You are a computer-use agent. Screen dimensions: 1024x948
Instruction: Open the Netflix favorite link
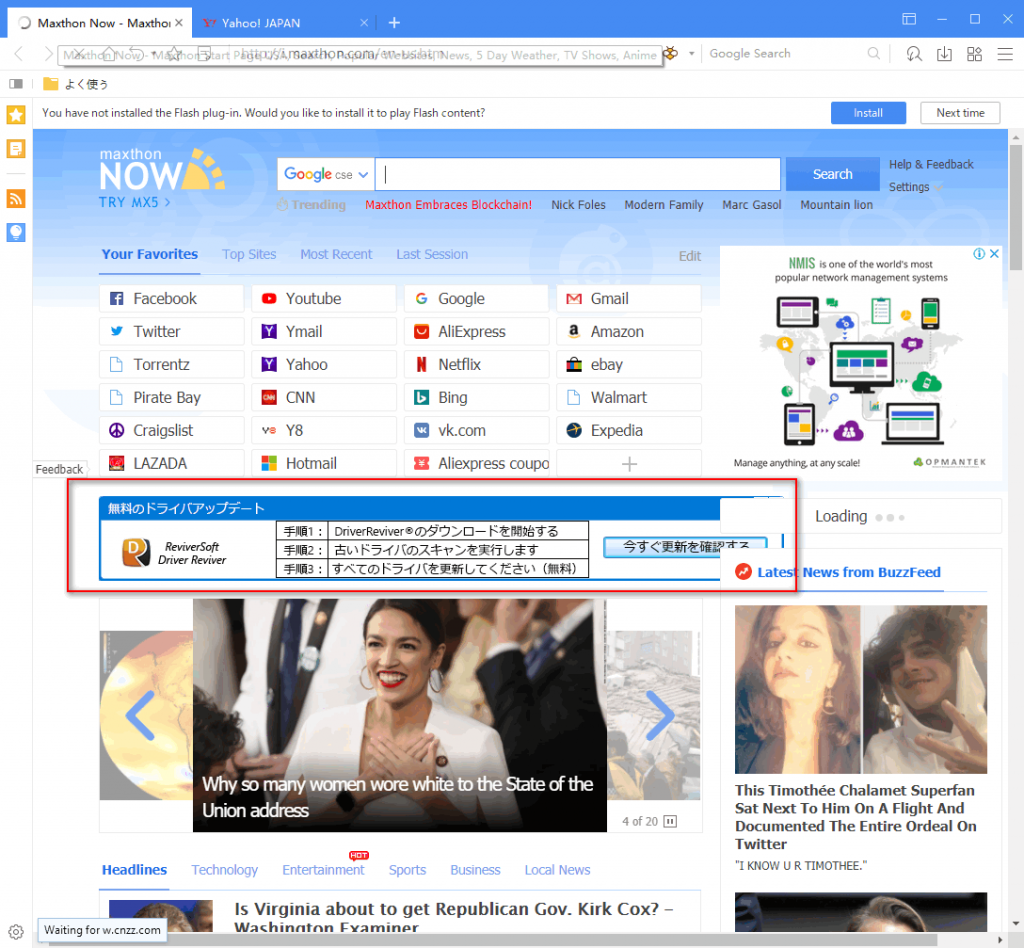click(x=459, y=365)
